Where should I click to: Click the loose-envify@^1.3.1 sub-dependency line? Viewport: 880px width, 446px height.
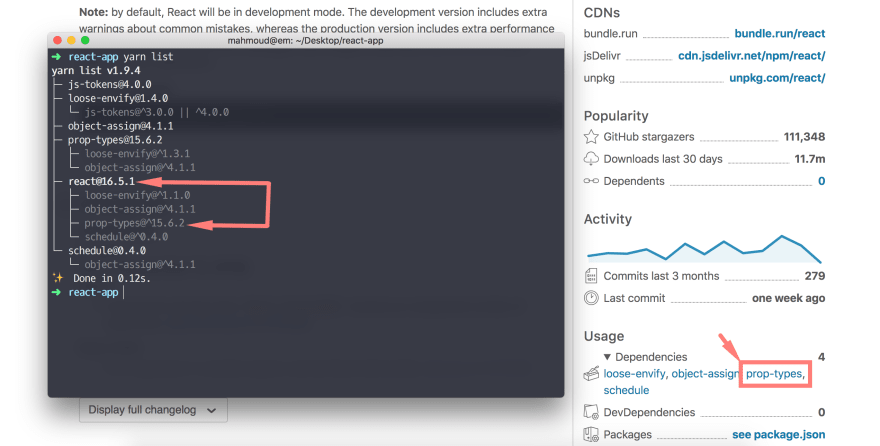click(x=138, y=154)
